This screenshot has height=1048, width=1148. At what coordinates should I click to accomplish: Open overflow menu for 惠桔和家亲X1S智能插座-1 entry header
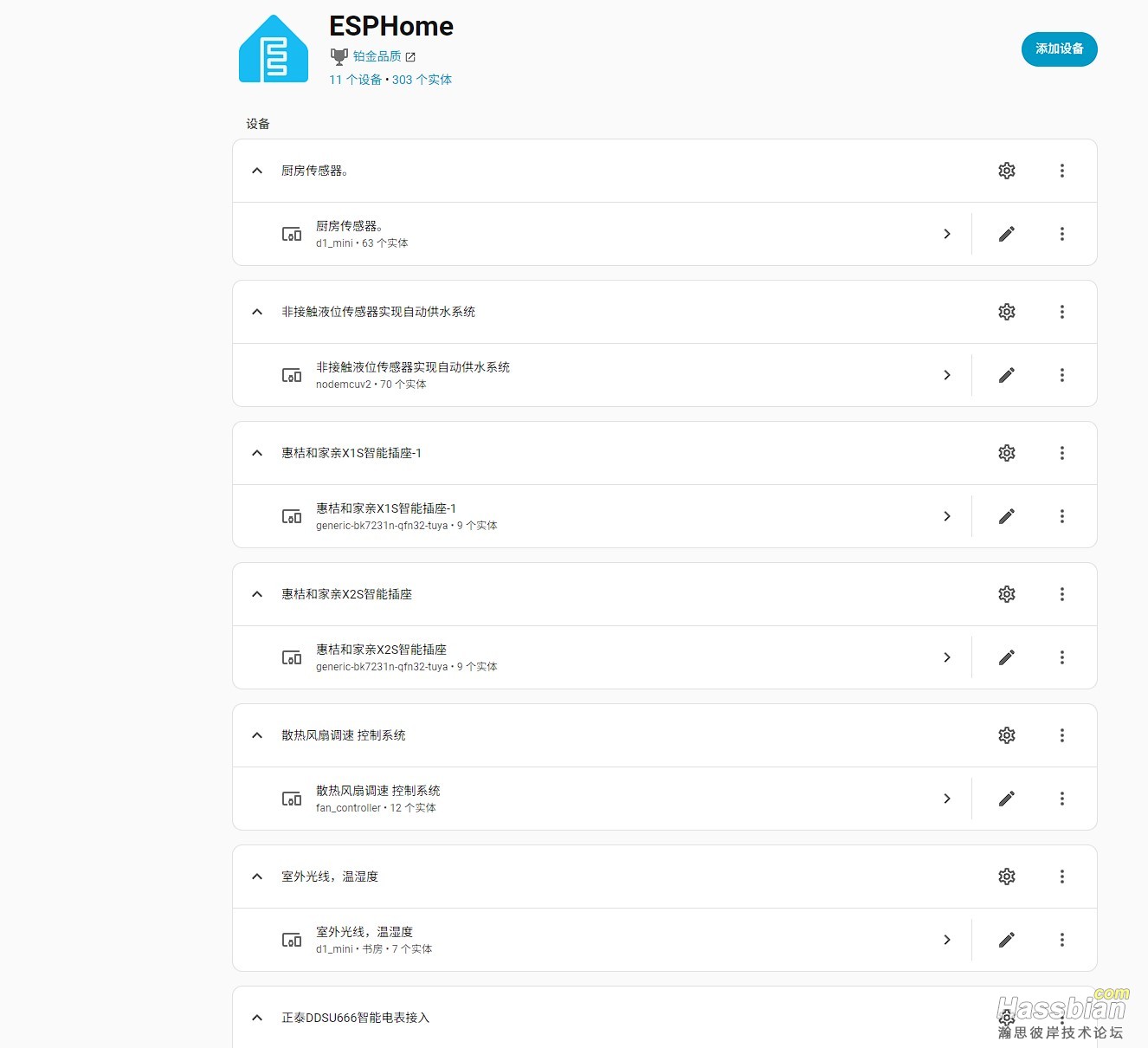[x=1061, y=453]
